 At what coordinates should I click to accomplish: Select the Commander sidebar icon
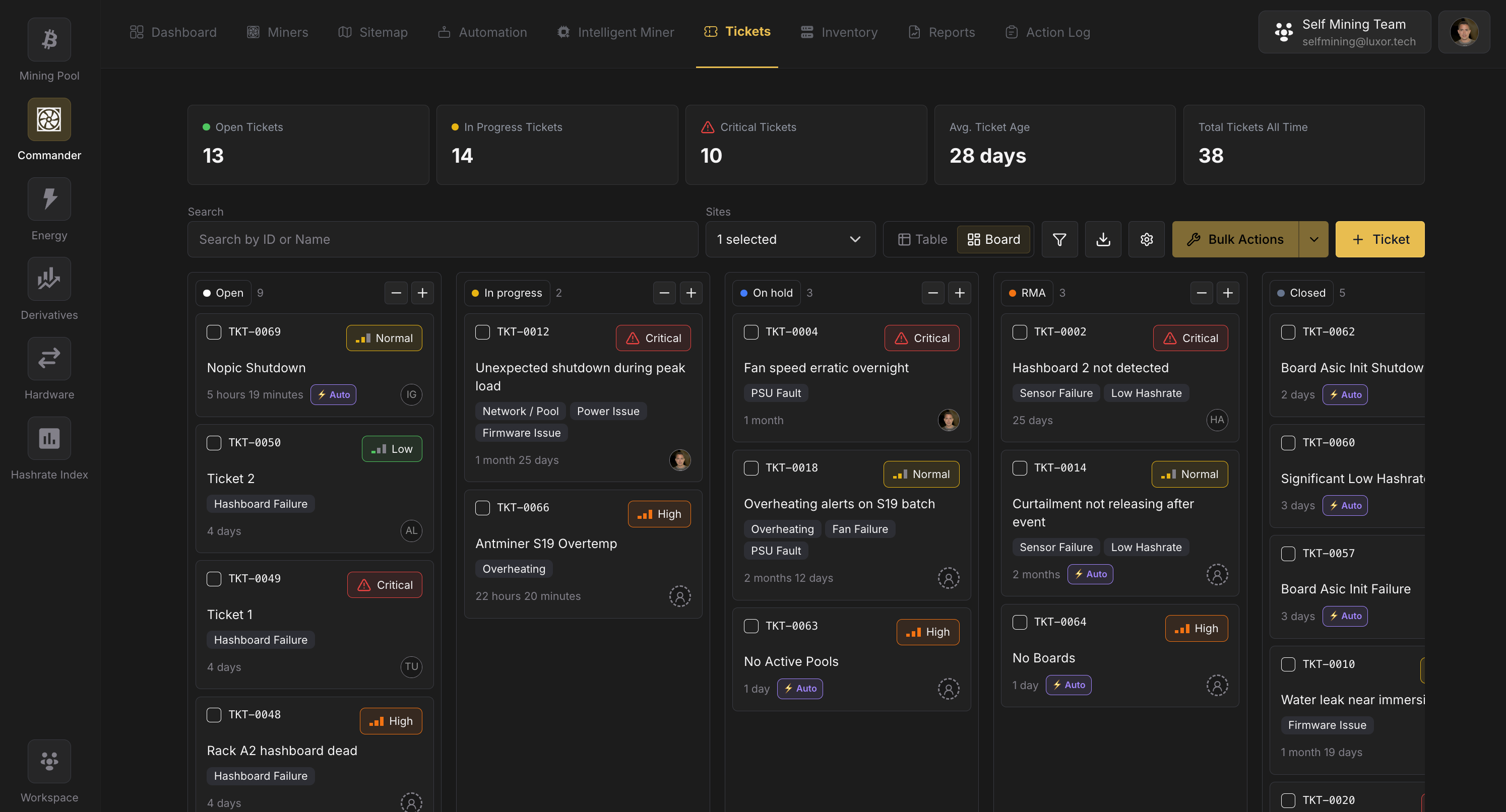coord(49,119)
